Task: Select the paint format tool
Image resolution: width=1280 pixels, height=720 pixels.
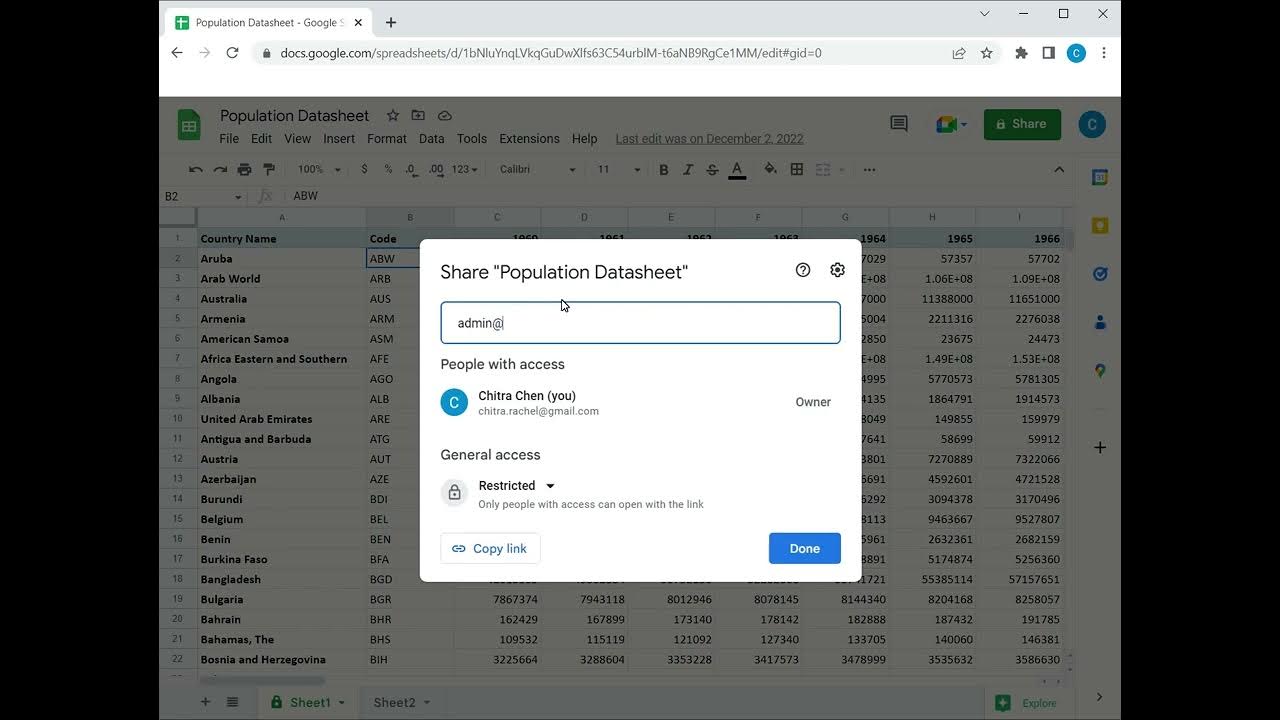Action: click(x=269, y=170)
